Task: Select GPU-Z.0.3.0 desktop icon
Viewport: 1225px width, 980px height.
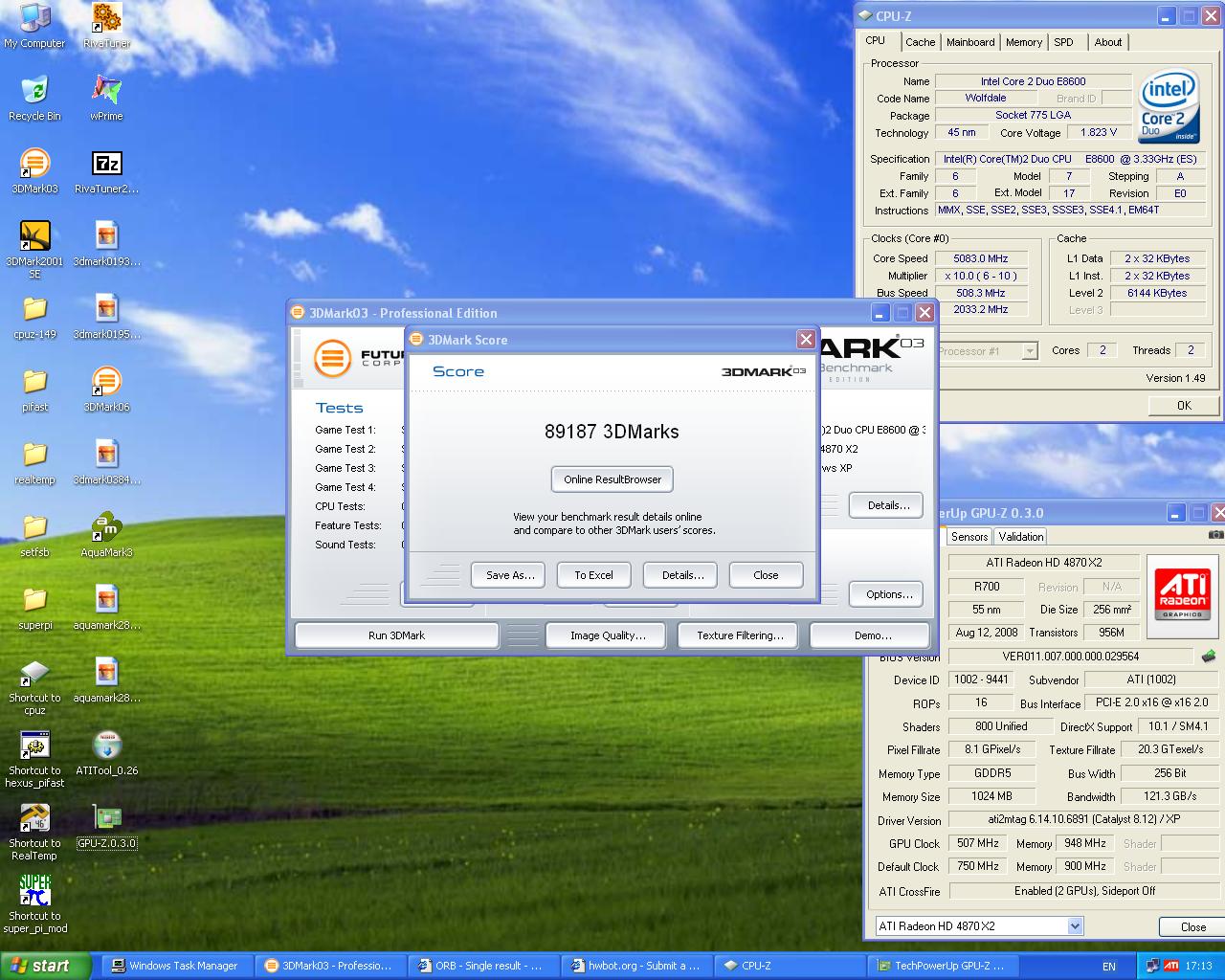Action: (x=106, y=826)
